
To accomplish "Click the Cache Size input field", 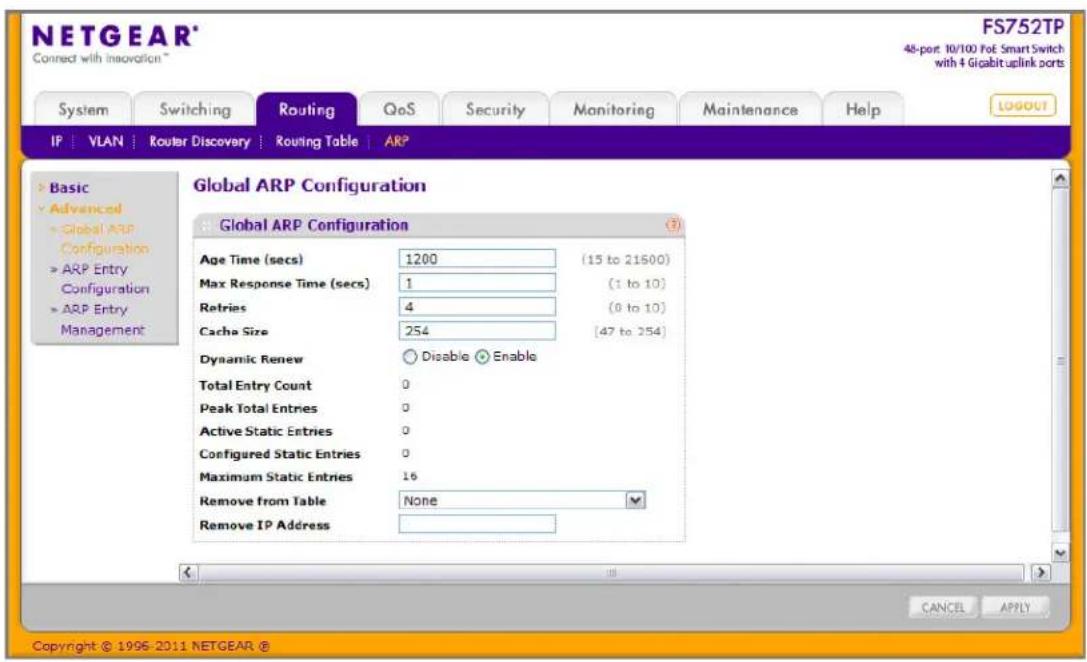I will [477, 331].
